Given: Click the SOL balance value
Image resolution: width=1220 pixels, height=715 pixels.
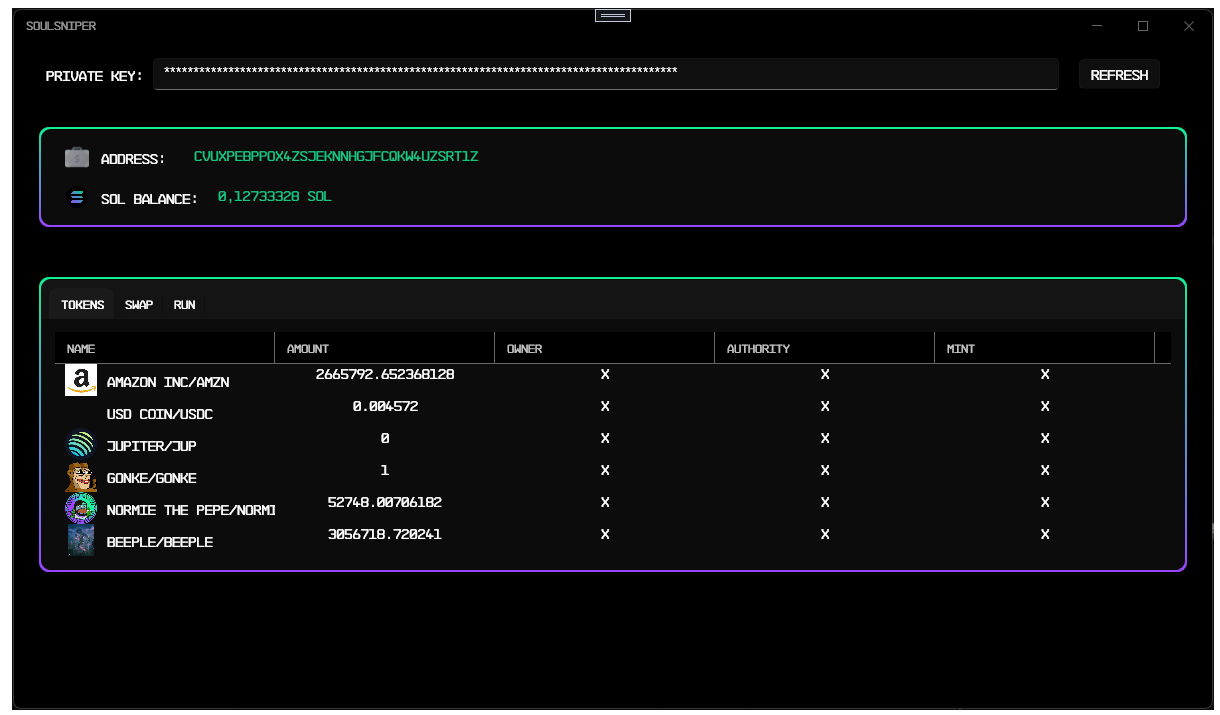Looking at the screenshot, I should pos(272,196).
